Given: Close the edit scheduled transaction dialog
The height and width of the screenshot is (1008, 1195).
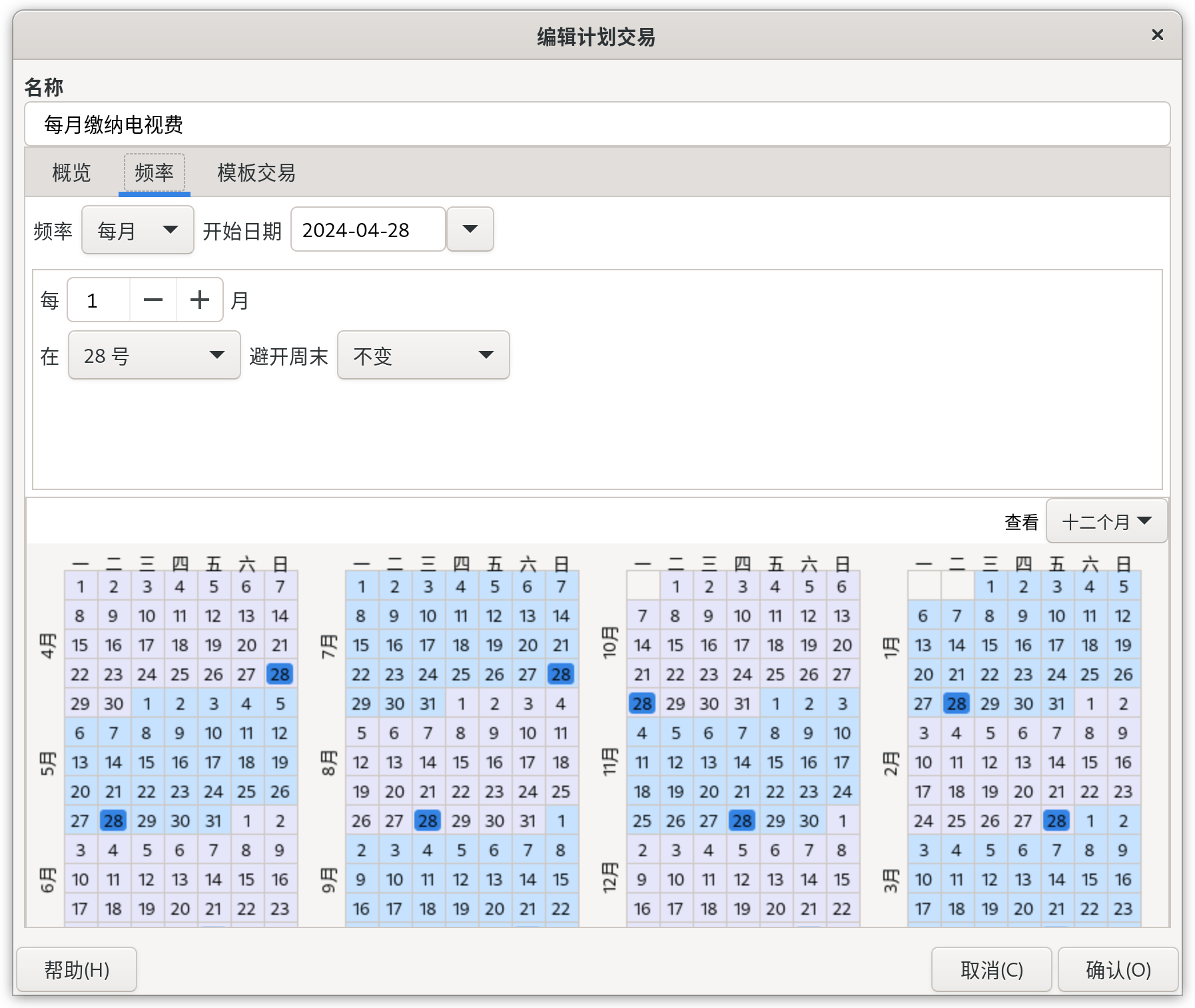Looking at the screenshot, I should click(x=1157, y=35).
